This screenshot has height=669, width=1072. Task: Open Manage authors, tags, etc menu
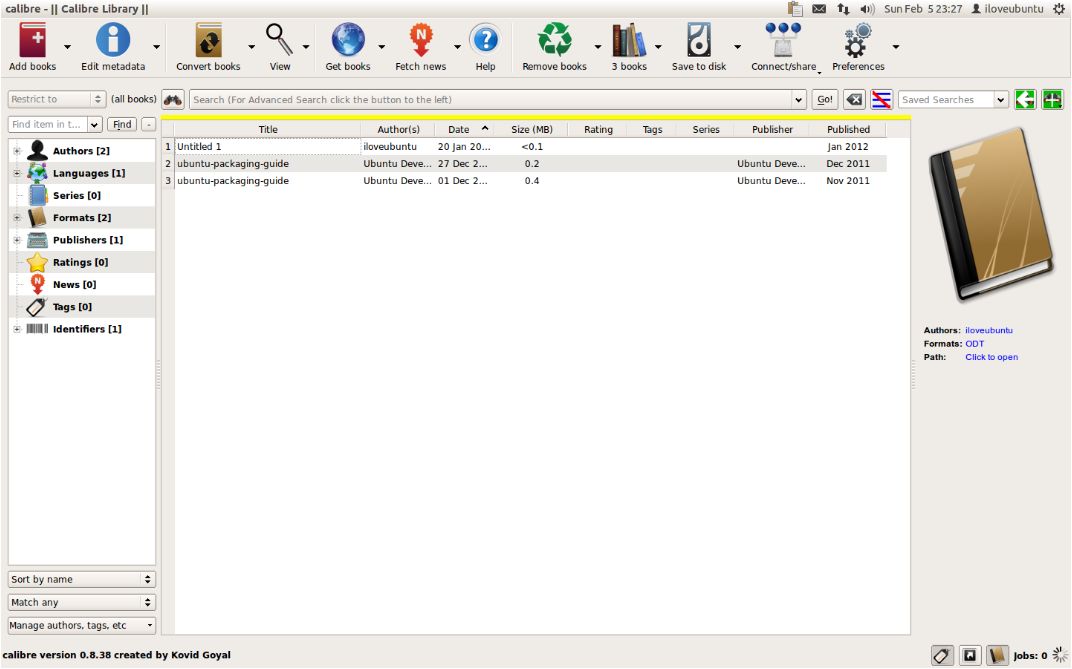pyautogui.click(x=81, y=626)
